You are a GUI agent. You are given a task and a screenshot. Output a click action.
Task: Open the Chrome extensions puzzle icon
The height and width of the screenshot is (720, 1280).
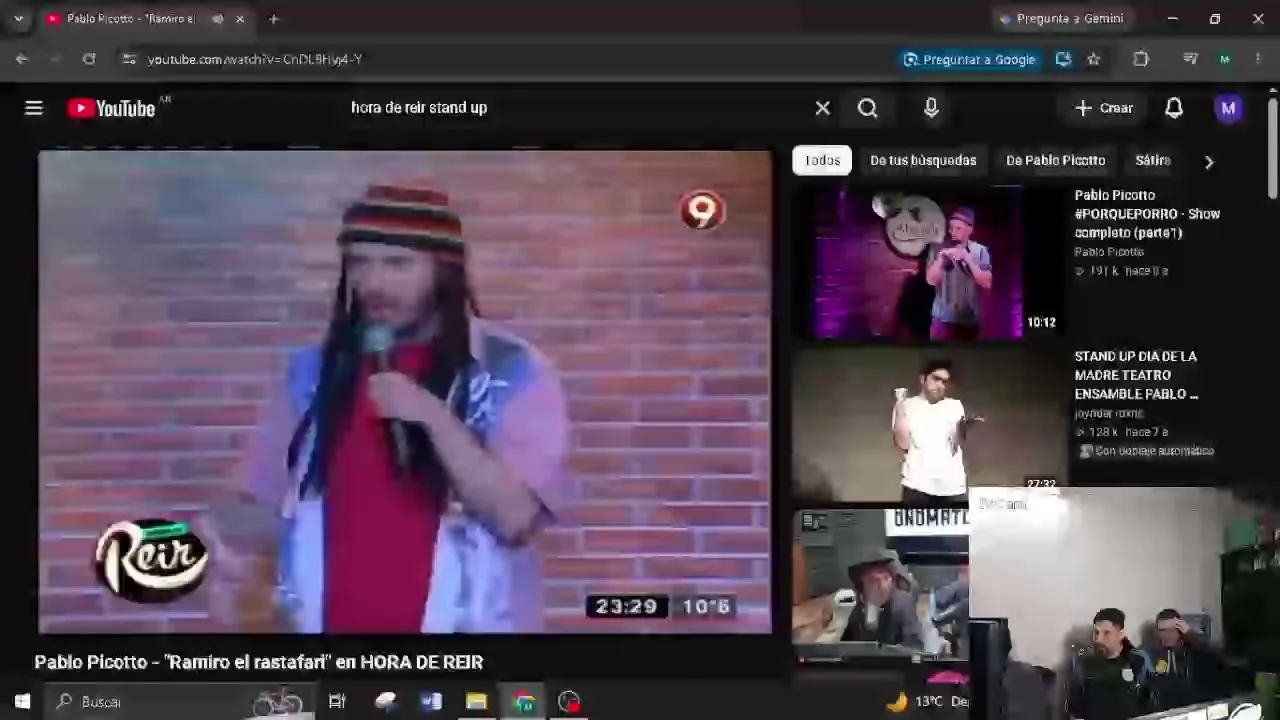1141,59
